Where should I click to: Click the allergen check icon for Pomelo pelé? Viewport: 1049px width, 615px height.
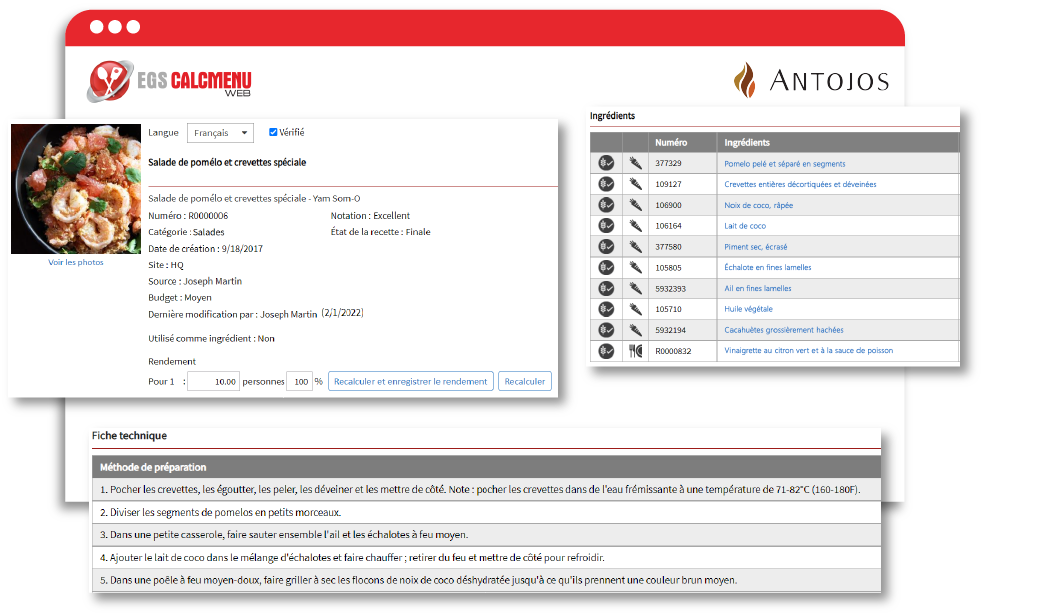coord(606,163)
